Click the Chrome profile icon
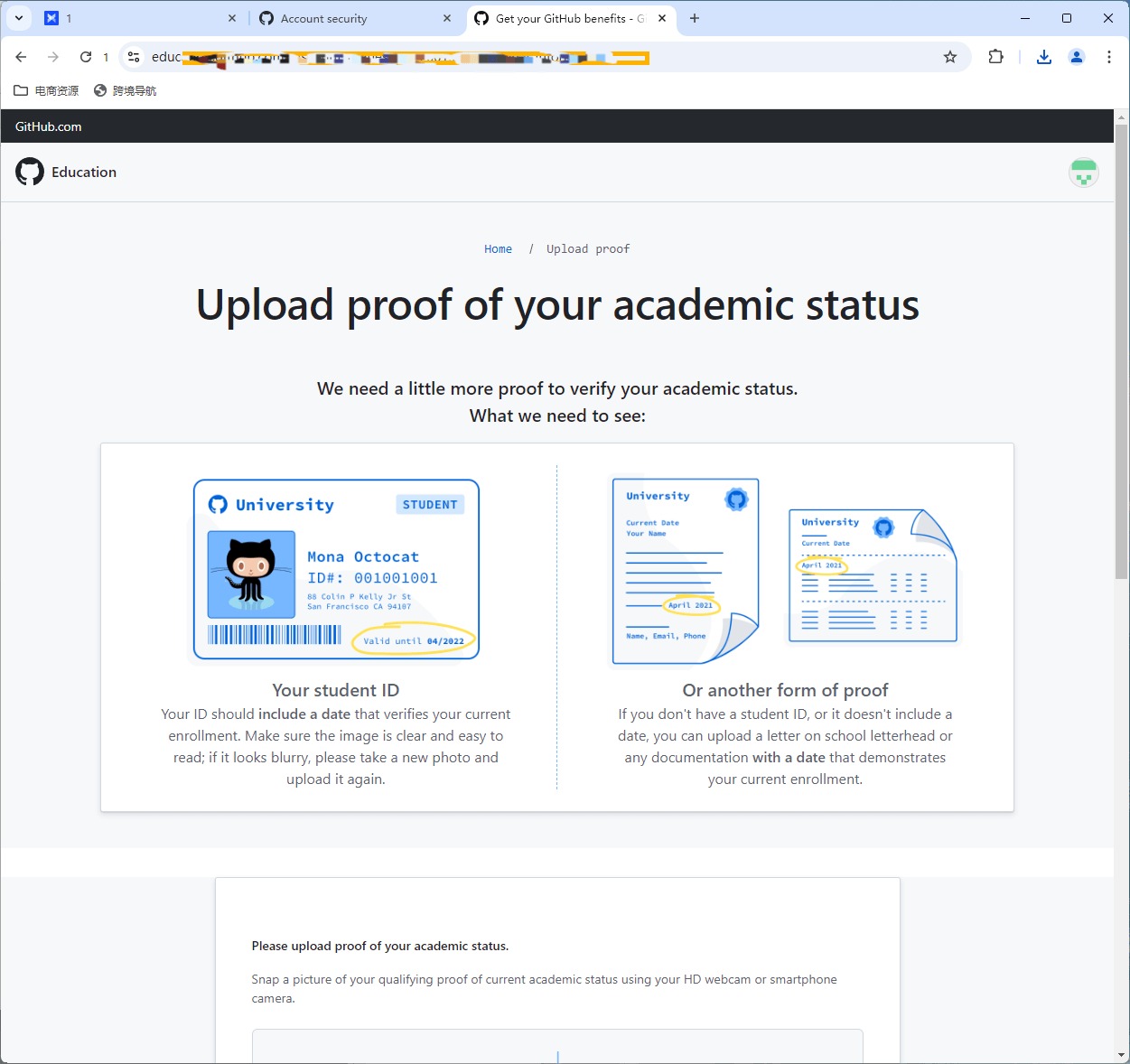This screenshot has height=1064, width=1130. 1076,57
